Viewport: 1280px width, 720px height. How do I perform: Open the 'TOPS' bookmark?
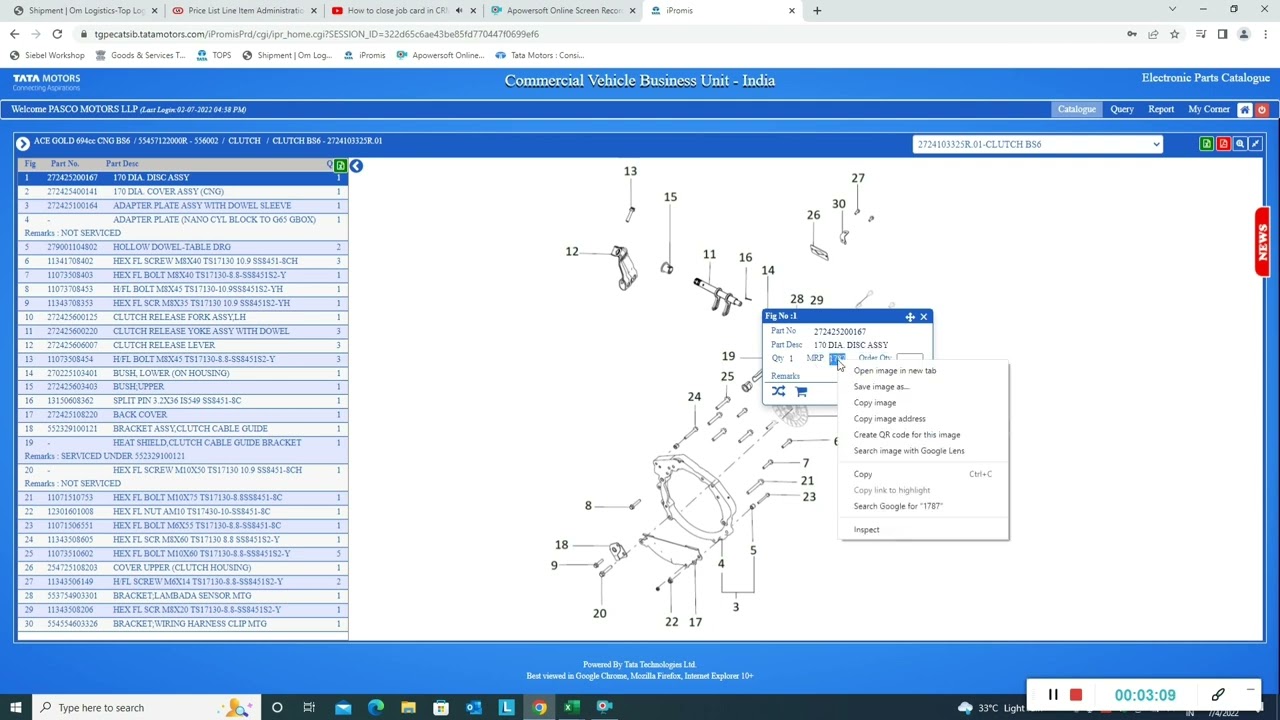pyautogui.click(x=214, y=56)
